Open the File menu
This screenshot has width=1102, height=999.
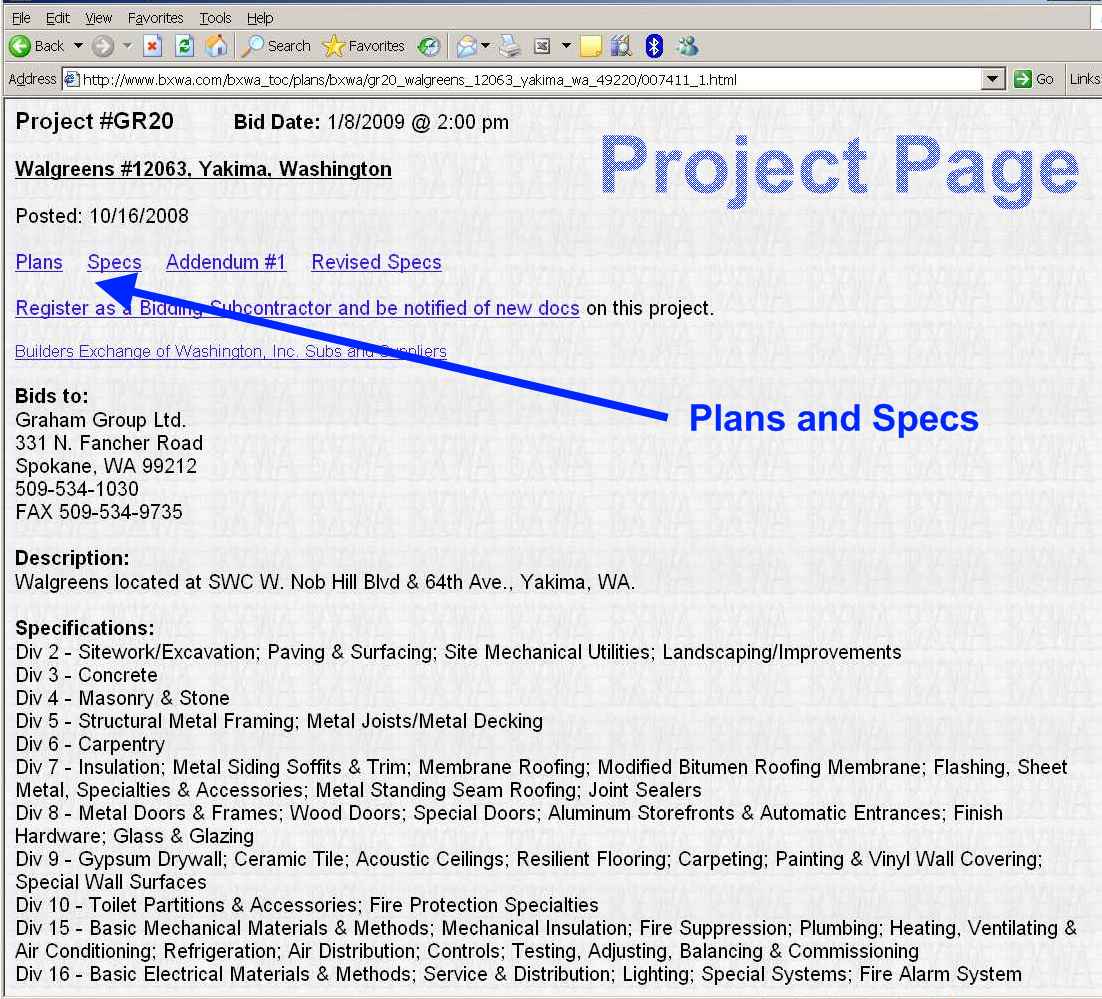(21, 18)
